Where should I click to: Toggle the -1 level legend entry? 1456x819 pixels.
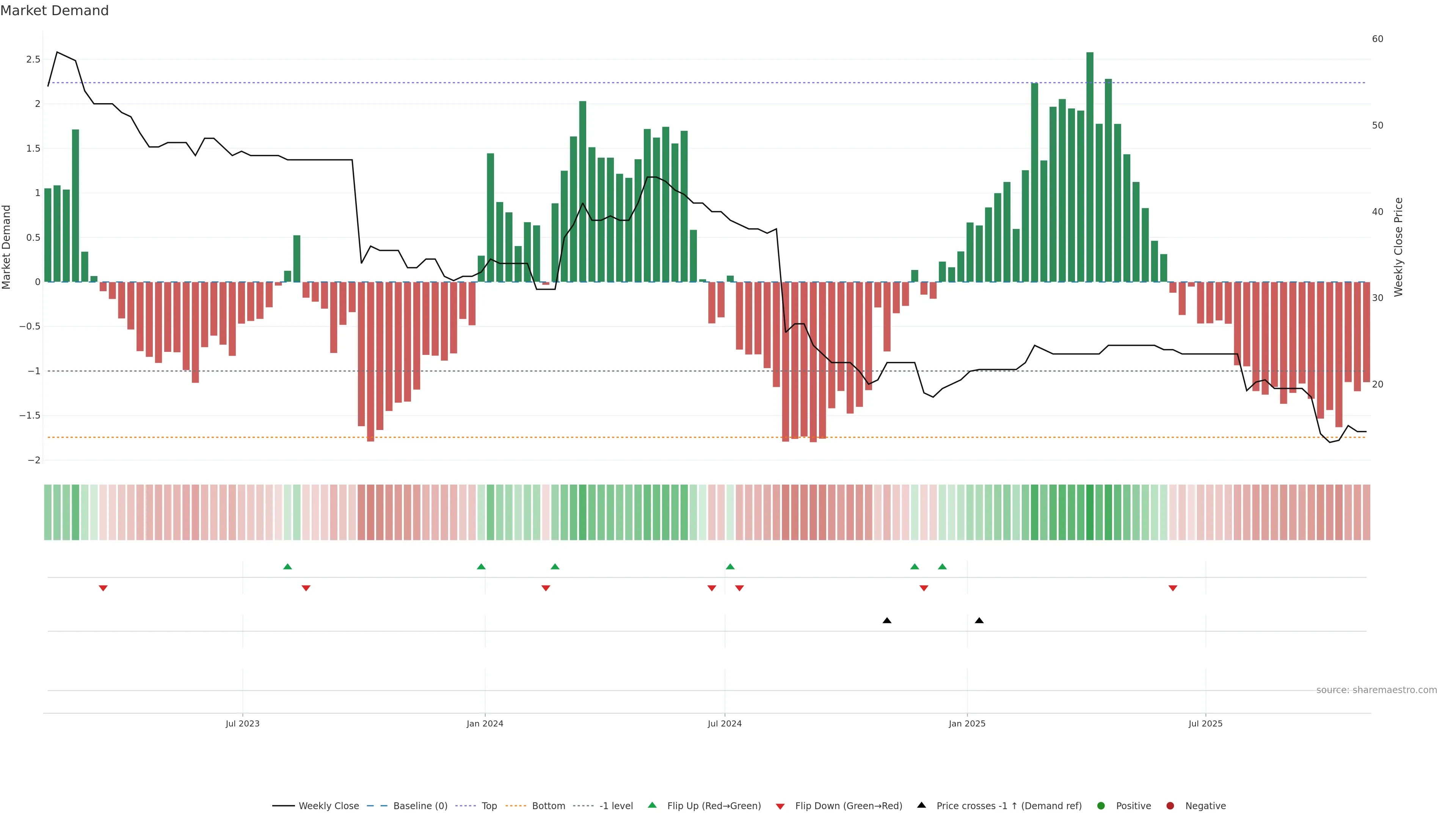(615, 806)
